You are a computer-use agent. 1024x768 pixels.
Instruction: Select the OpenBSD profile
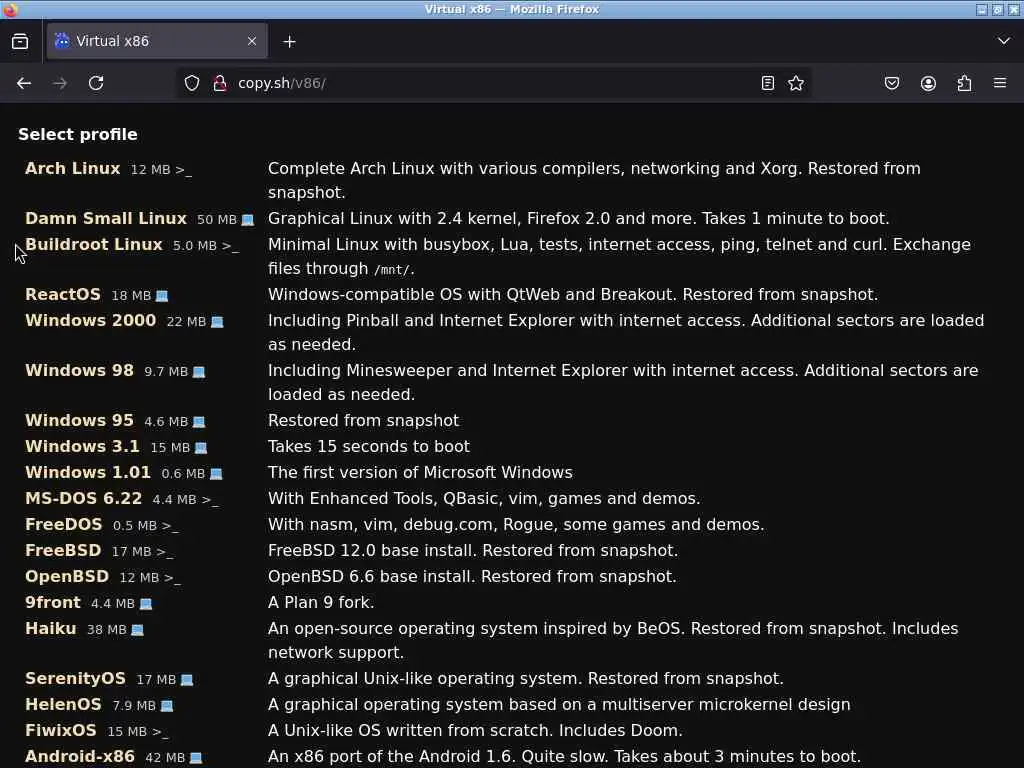[x=67, y=577]
